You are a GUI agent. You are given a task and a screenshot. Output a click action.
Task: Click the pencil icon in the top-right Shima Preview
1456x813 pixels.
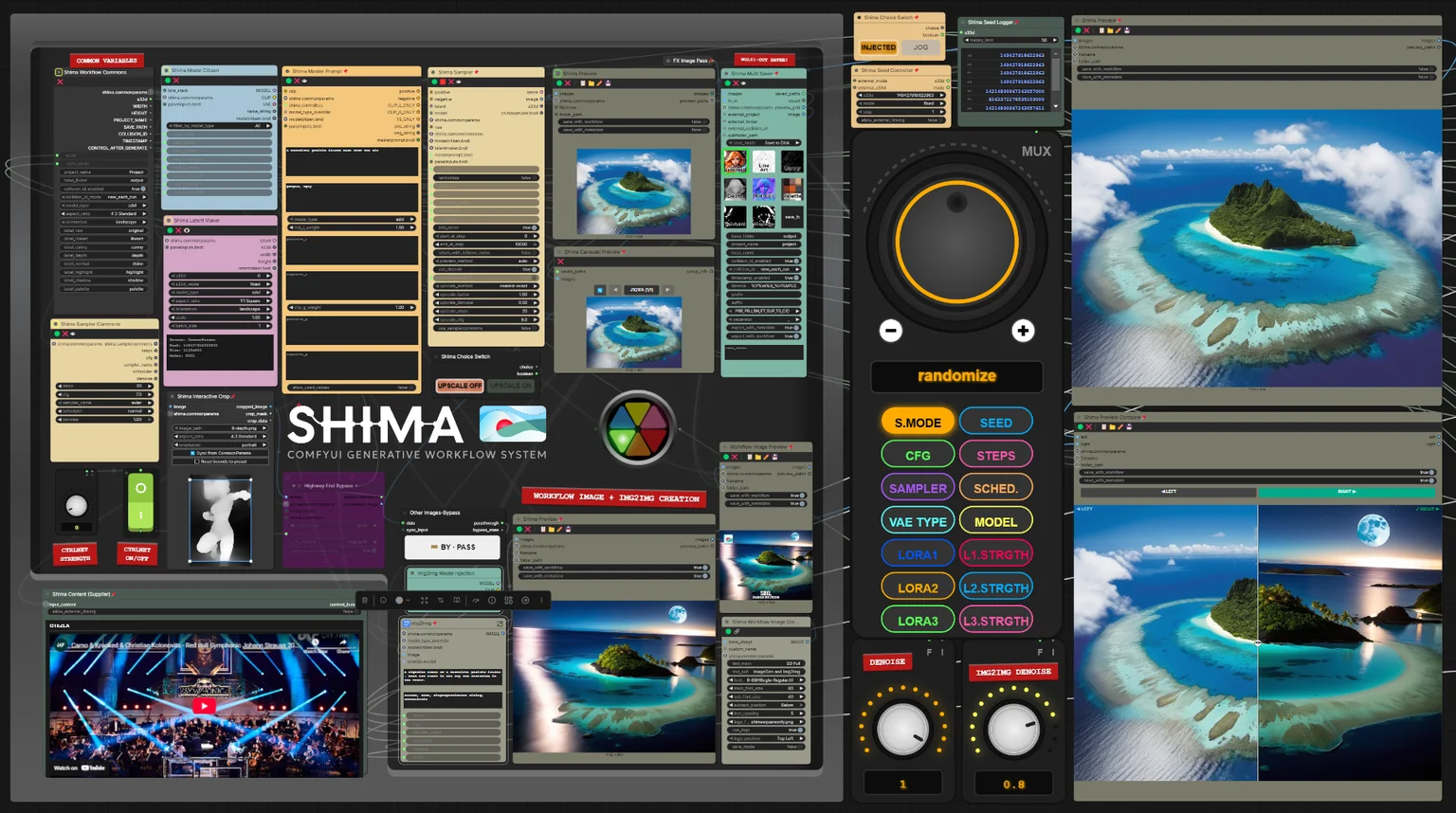pos(1119,30)
